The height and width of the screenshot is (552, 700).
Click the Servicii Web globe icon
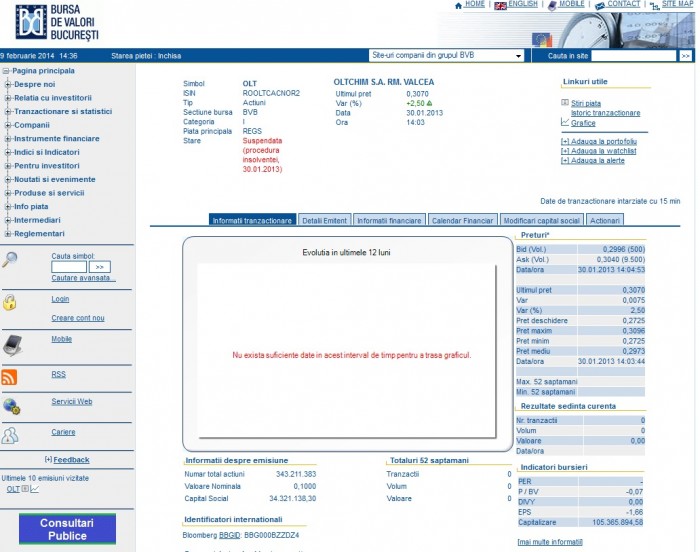click(11, 406)
